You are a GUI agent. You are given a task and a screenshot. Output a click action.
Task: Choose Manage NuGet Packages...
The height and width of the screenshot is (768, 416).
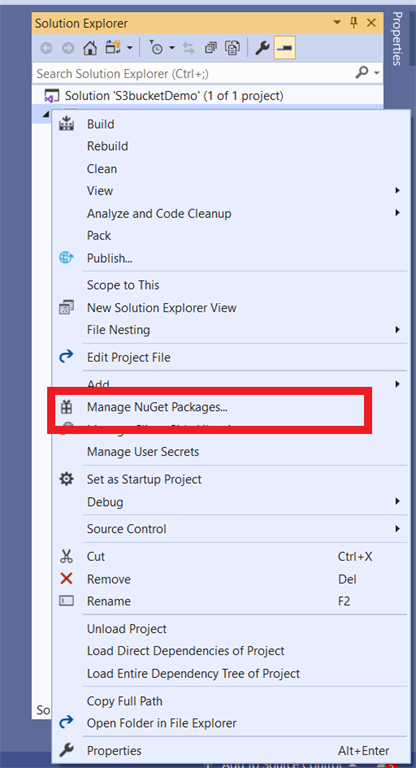pos(157,407)
